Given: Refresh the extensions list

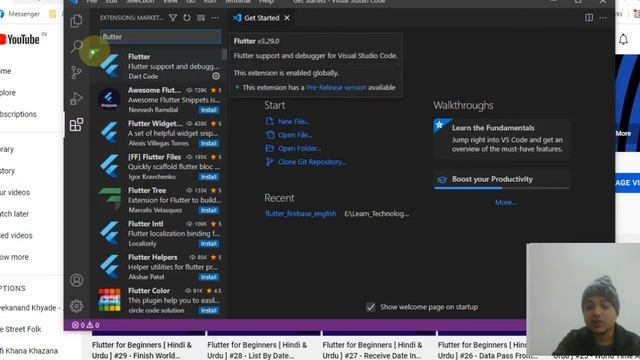Looking at the screenshot, I should (x=187, y=18).
